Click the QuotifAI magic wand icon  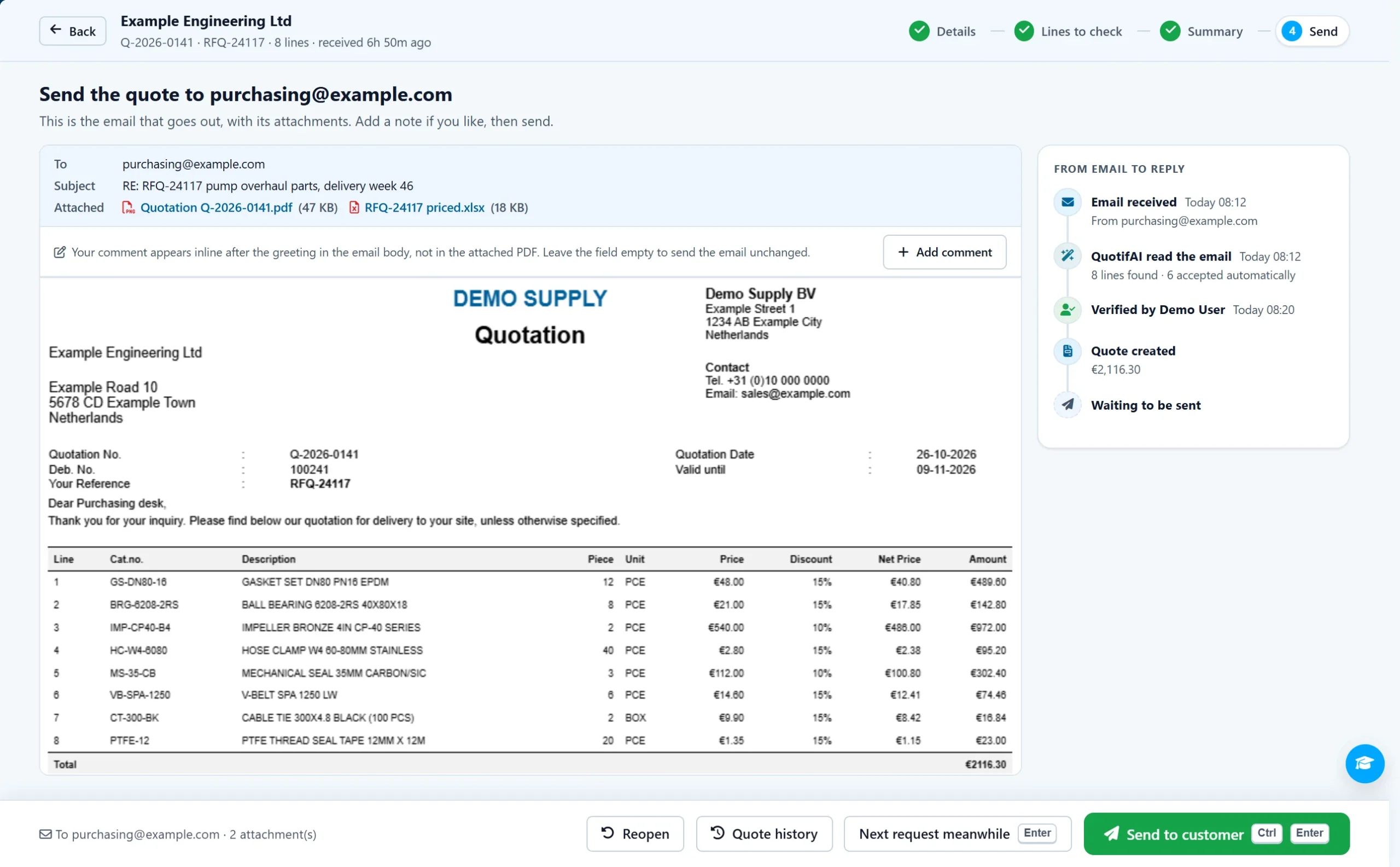click(x=1067, y=256)
